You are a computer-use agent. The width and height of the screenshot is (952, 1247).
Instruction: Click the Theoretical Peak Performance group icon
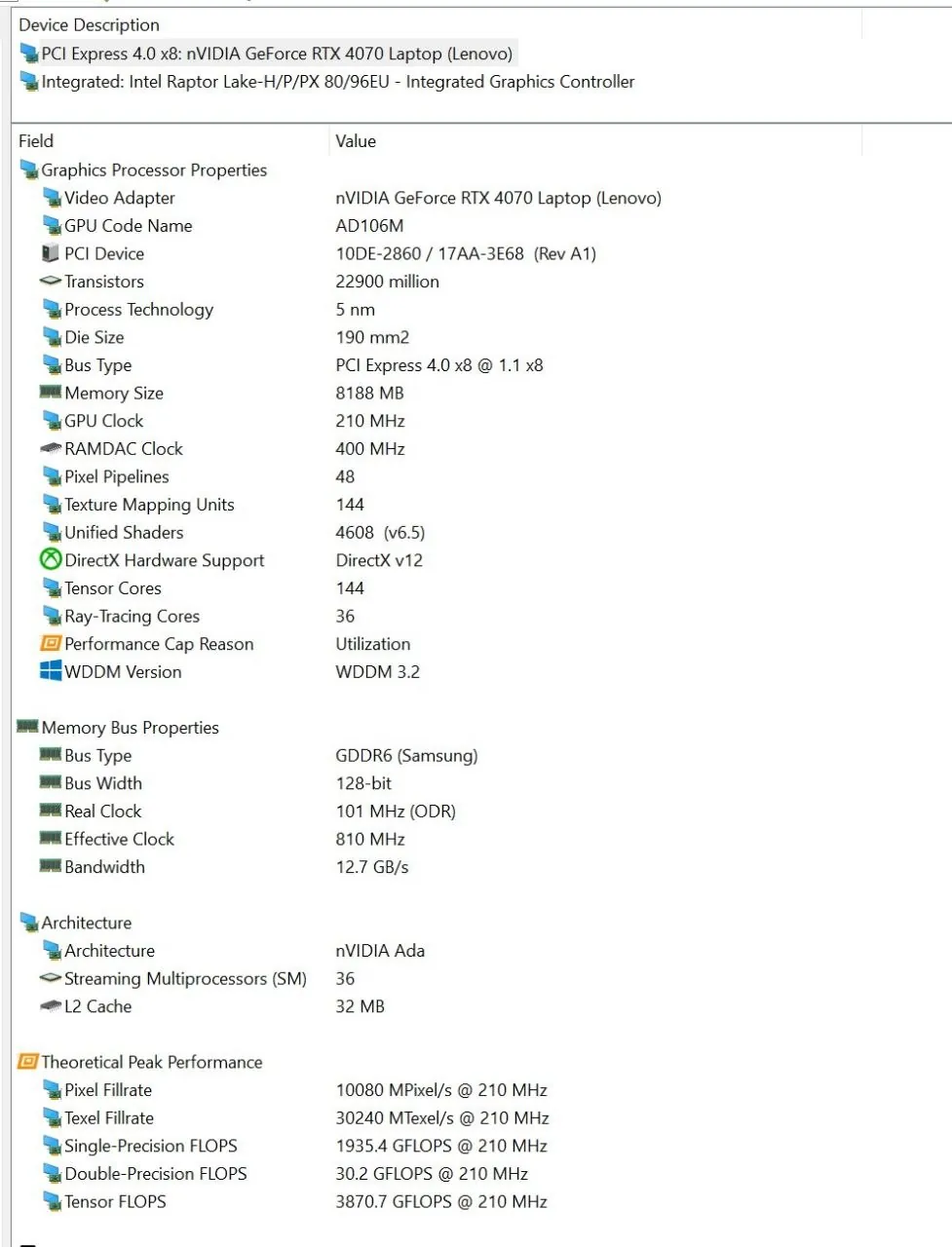pos(28,1062)
